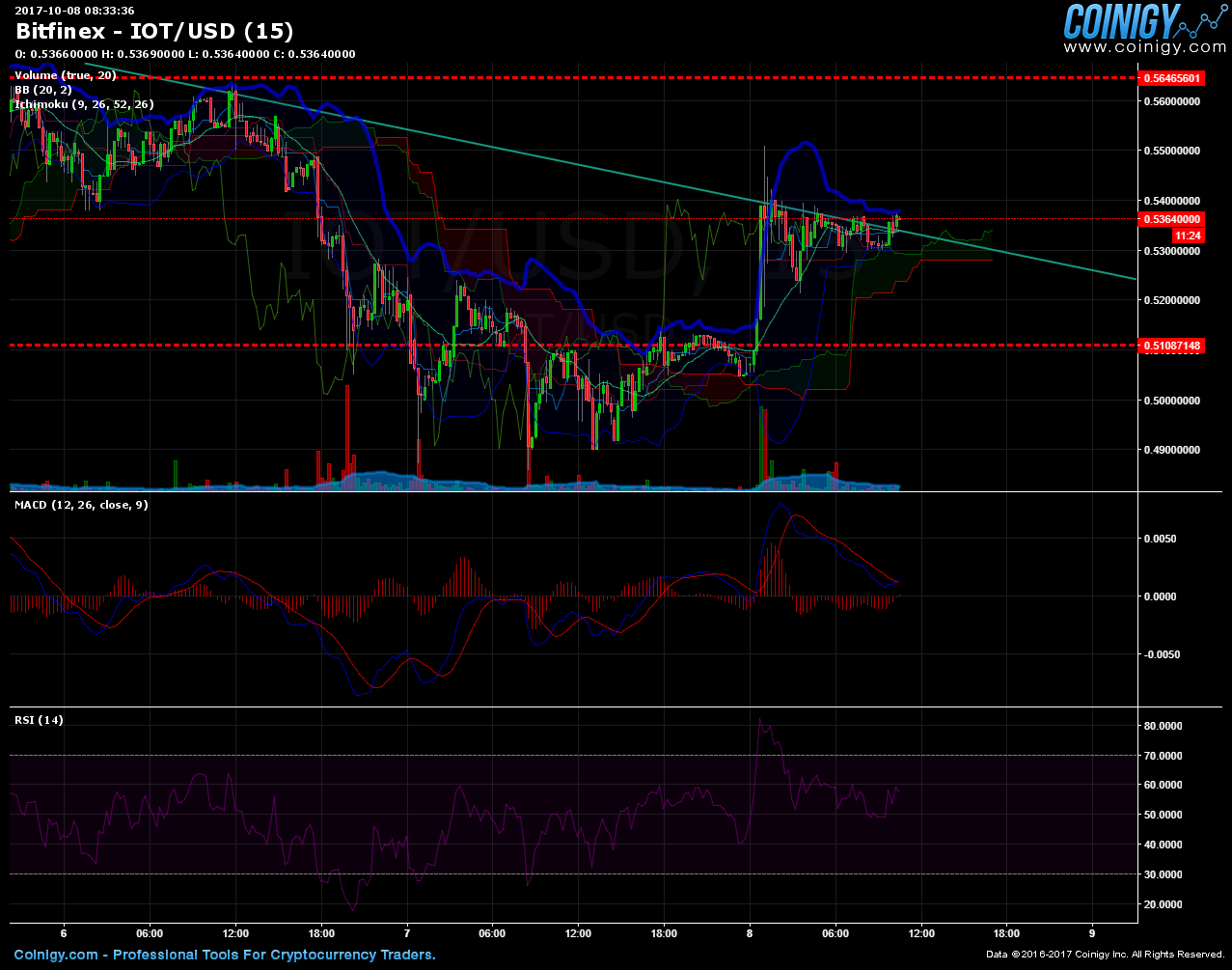Click the day 8 time axis label

(x=750, y=933)
